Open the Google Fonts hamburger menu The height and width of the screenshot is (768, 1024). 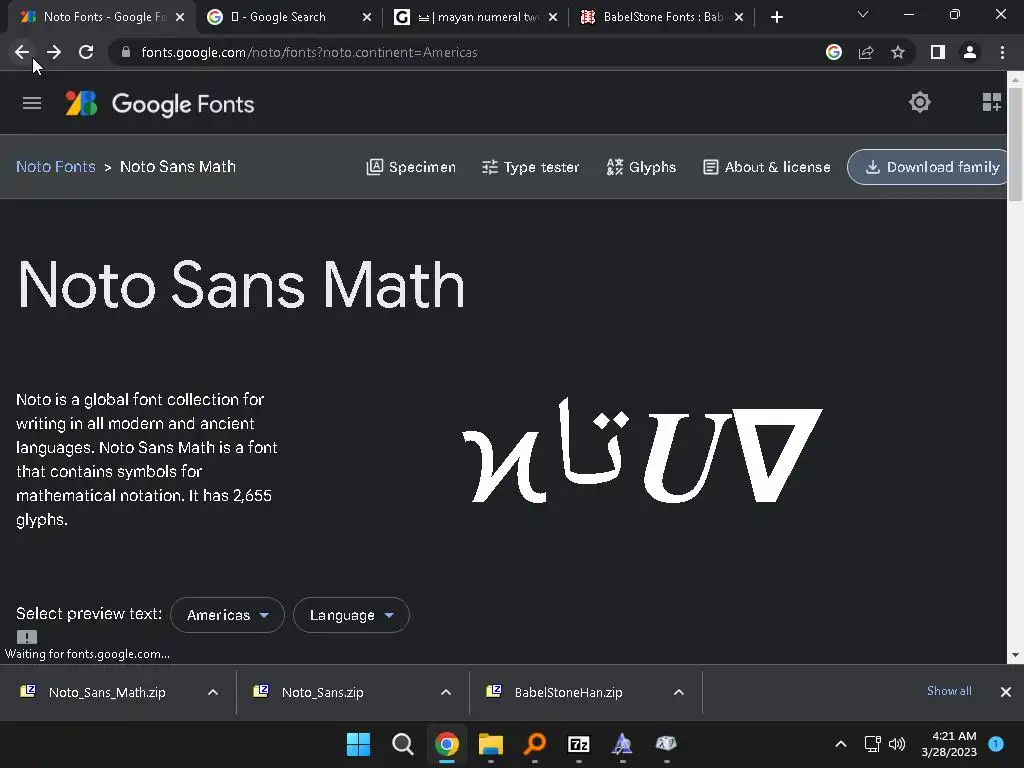pyautogui.click(x=32, y=103)
